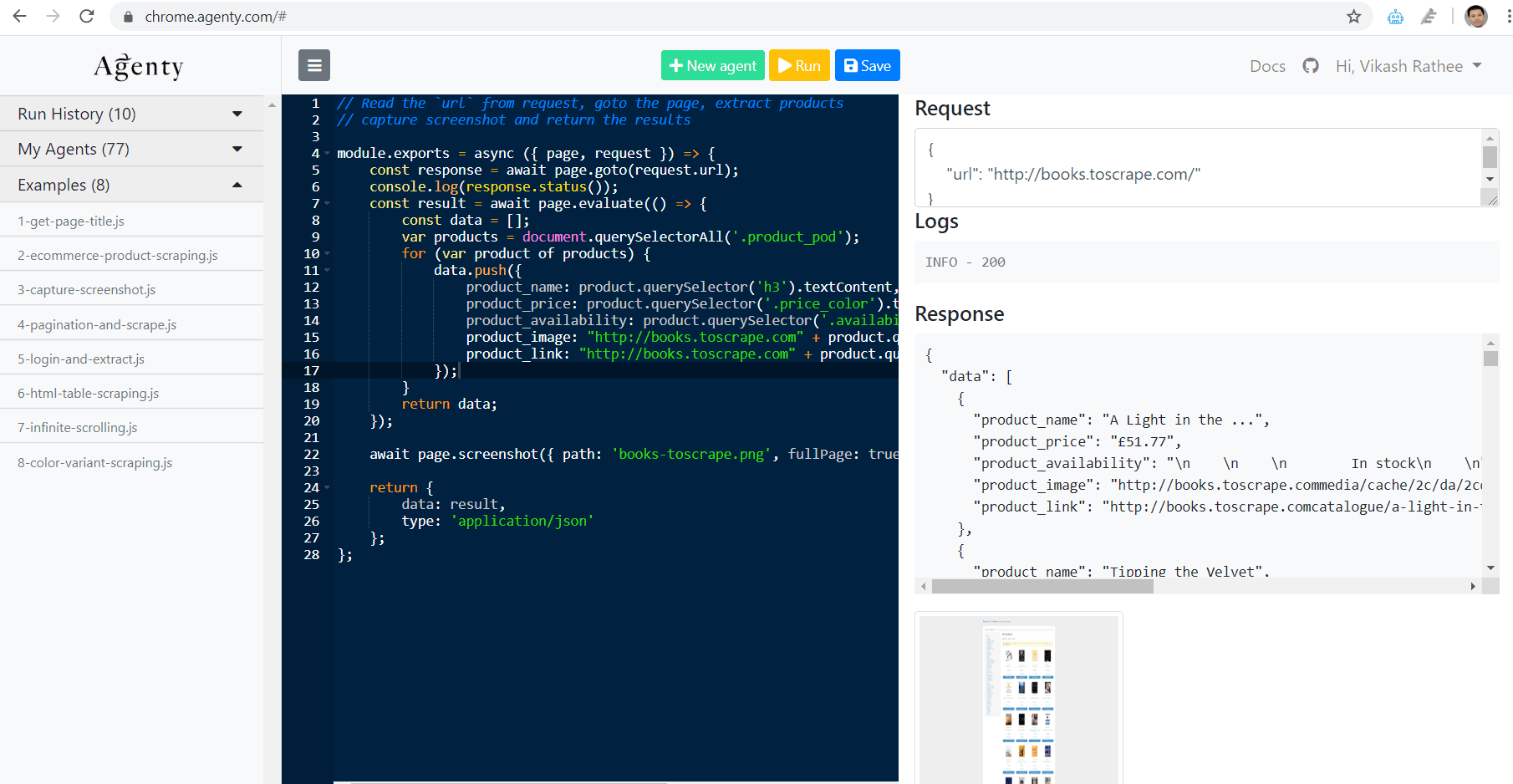
Task: Click the browser address bar URL
Action: tap(216, 17)
